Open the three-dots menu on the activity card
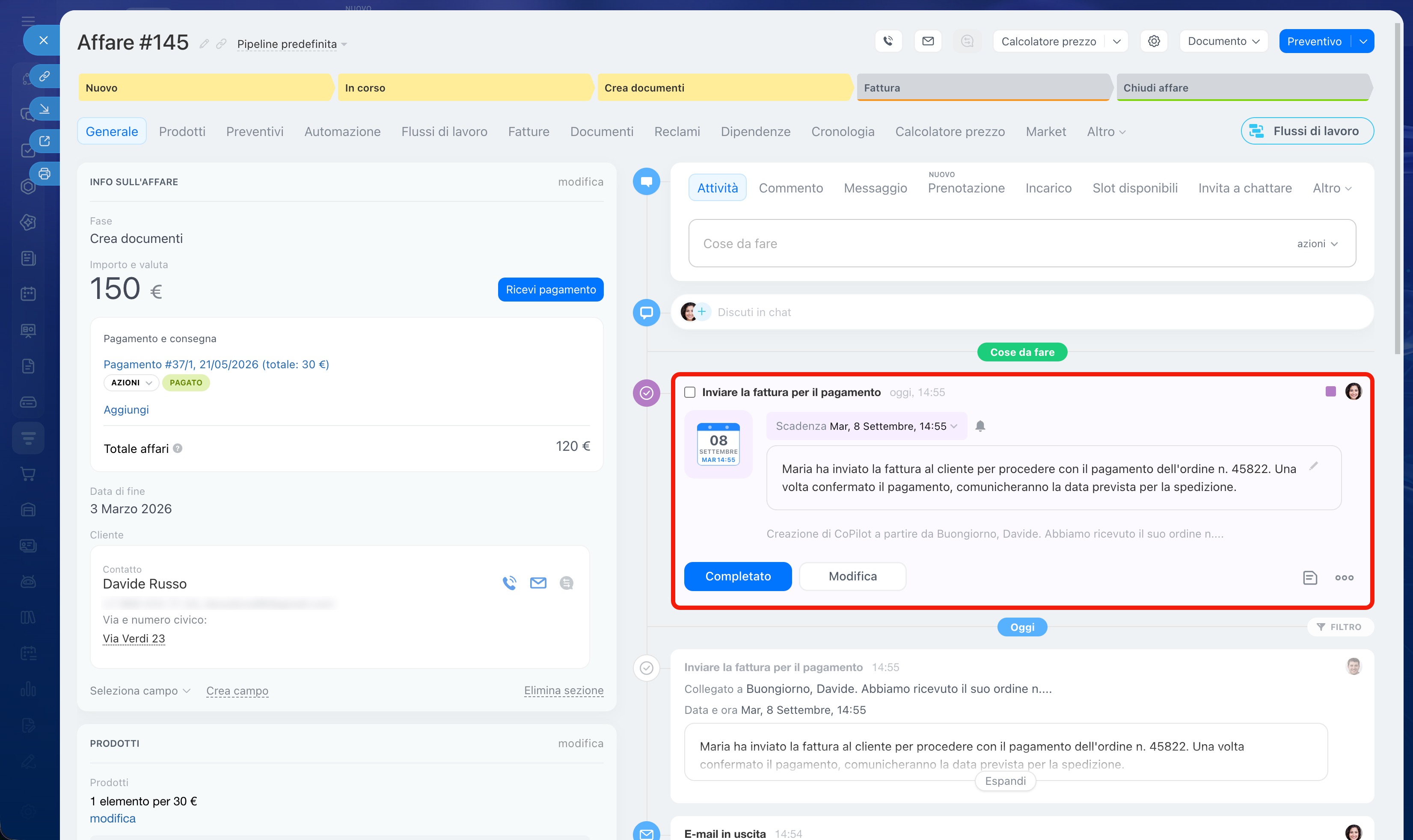Screen dimensions: 1413x840 click(1344, 577)
